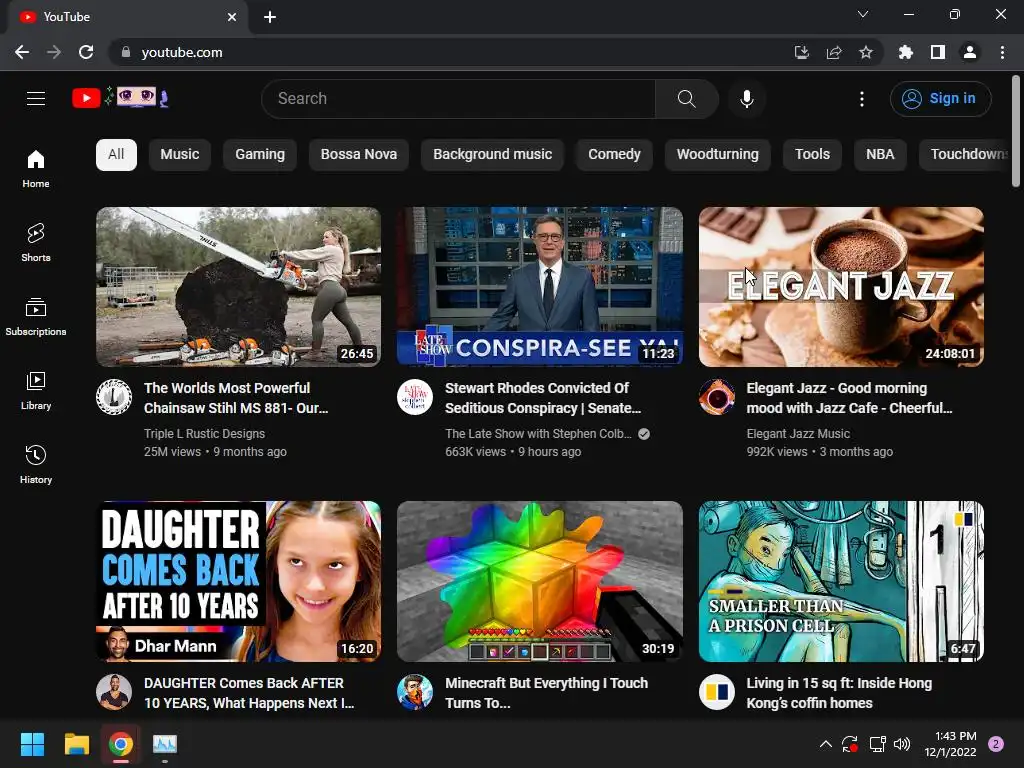Click the Chrome taskbar icon
The image size is (1024, 768).
[121, 744]
